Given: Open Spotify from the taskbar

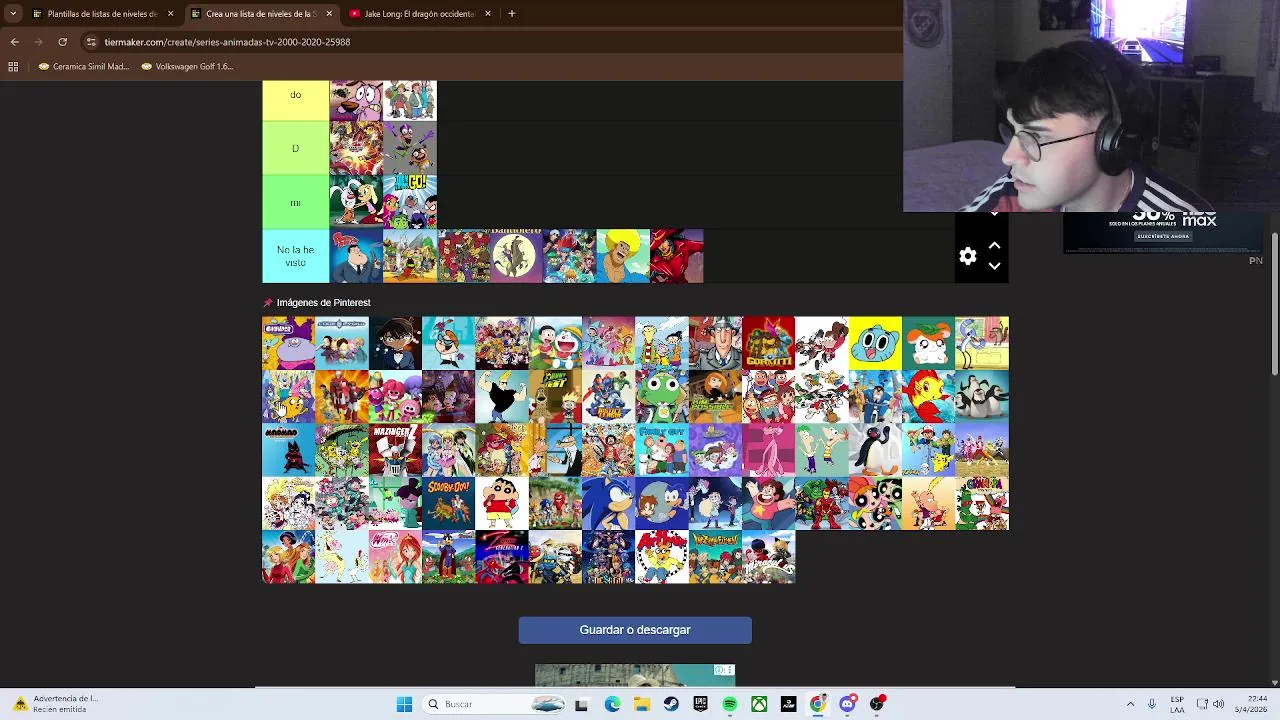Looking at the screenshot, I should (730, 704).
